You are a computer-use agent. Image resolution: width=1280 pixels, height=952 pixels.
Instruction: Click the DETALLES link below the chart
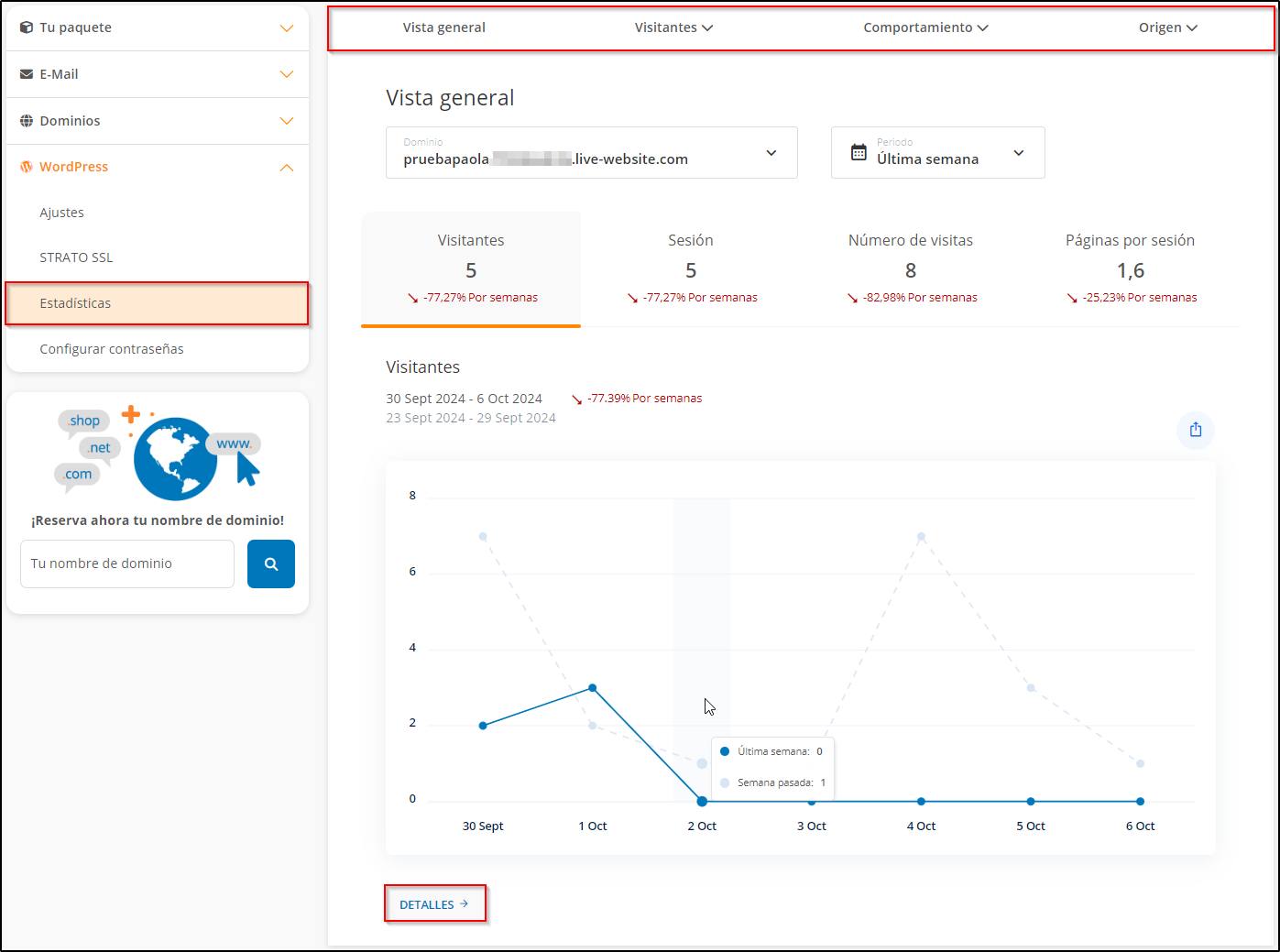pyautogui.click(x=434, y=904)
